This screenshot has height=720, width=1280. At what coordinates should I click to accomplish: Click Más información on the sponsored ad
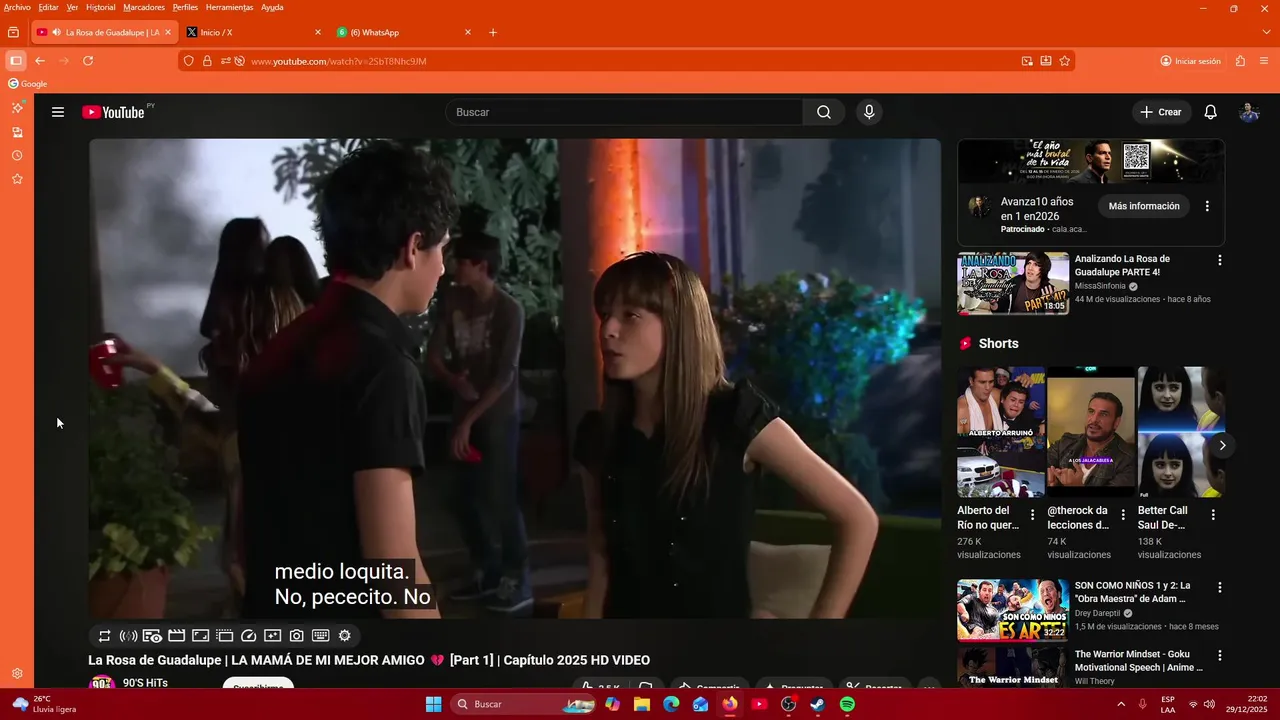(1144, 206)
